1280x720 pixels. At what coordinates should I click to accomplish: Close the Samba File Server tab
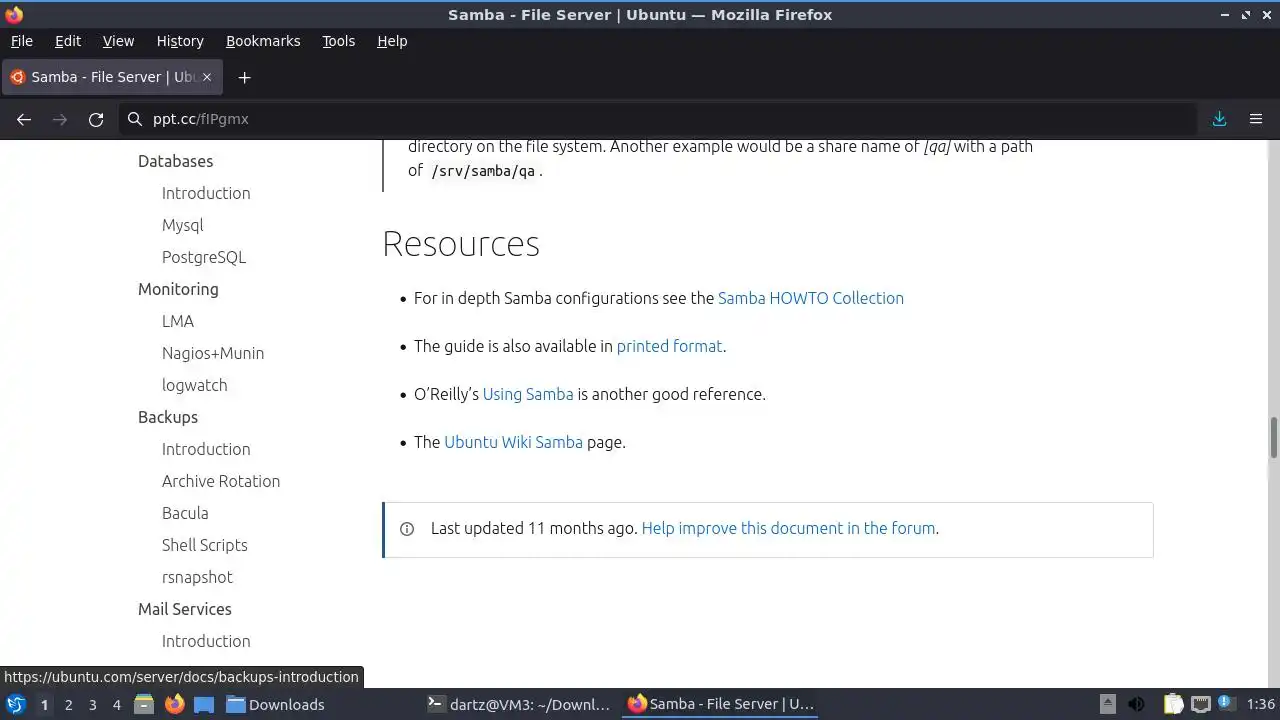[x=208, y=77]
